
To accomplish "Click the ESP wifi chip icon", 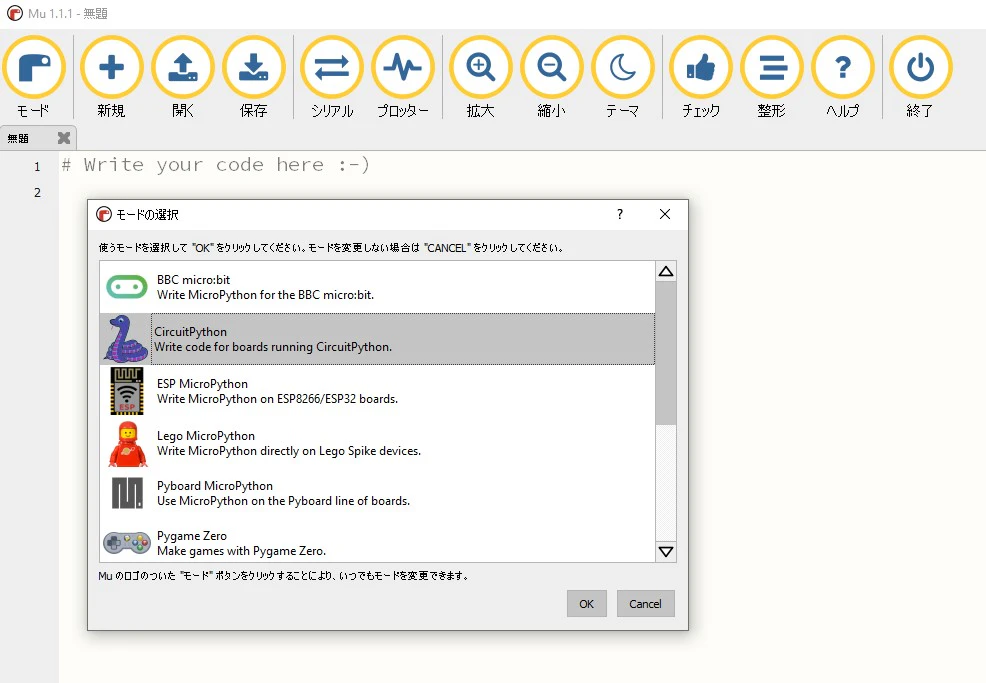I will click(x=127, y=391).
